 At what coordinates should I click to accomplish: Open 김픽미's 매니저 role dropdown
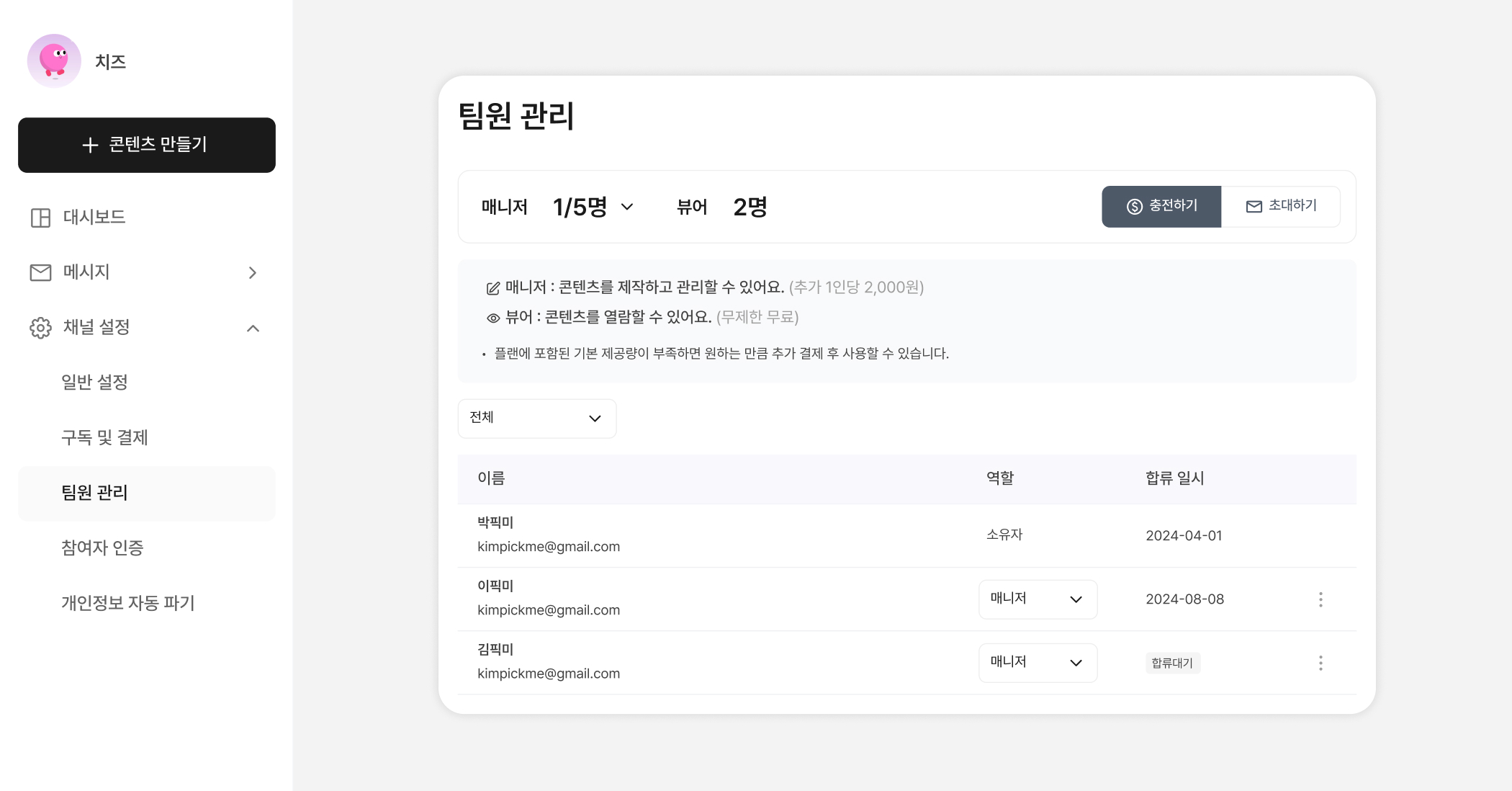point(1037,663)
